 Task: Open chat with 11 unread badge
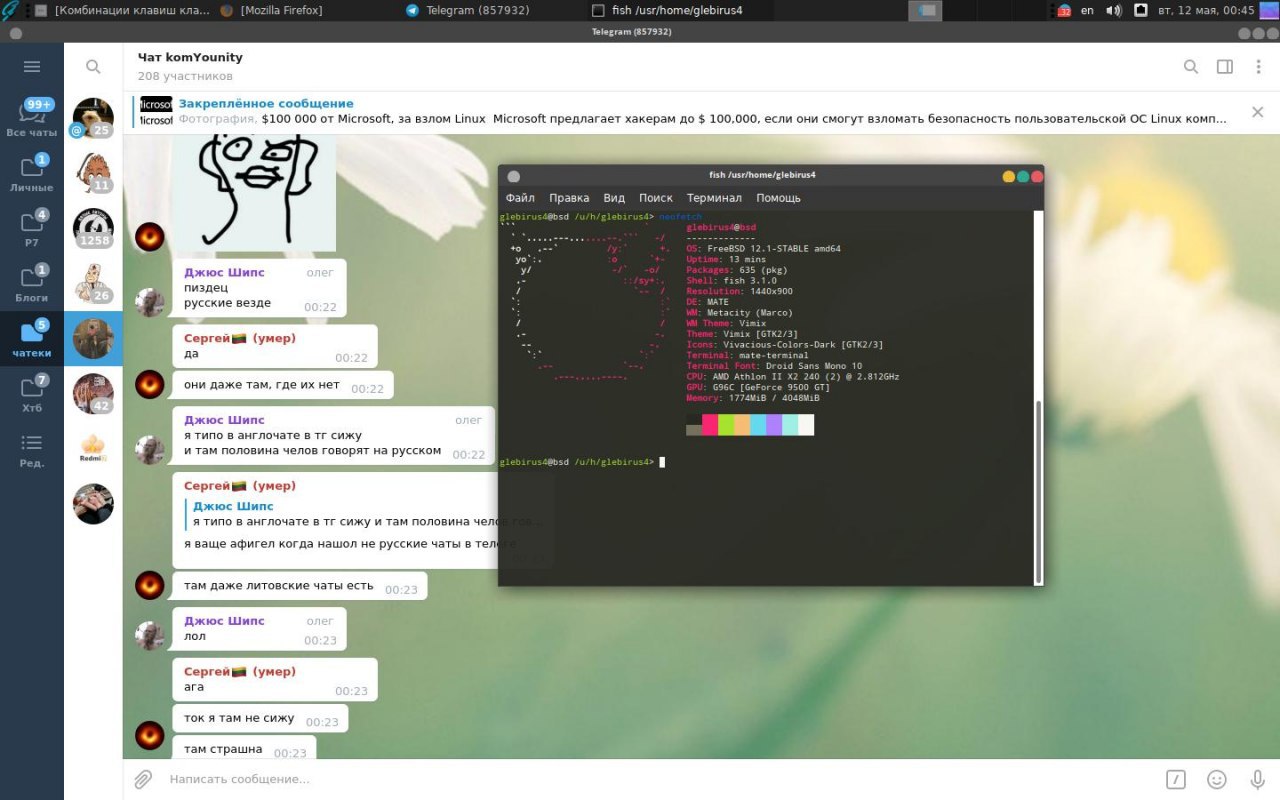(93, 173)
